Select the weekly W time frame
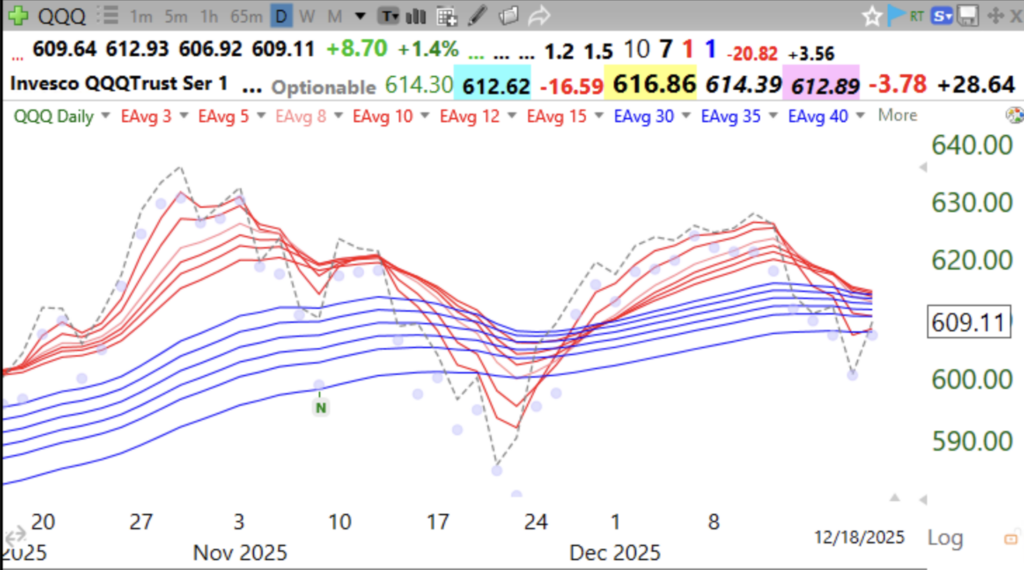The width and height of the screenshot is (1024, 570). point(307,17)
